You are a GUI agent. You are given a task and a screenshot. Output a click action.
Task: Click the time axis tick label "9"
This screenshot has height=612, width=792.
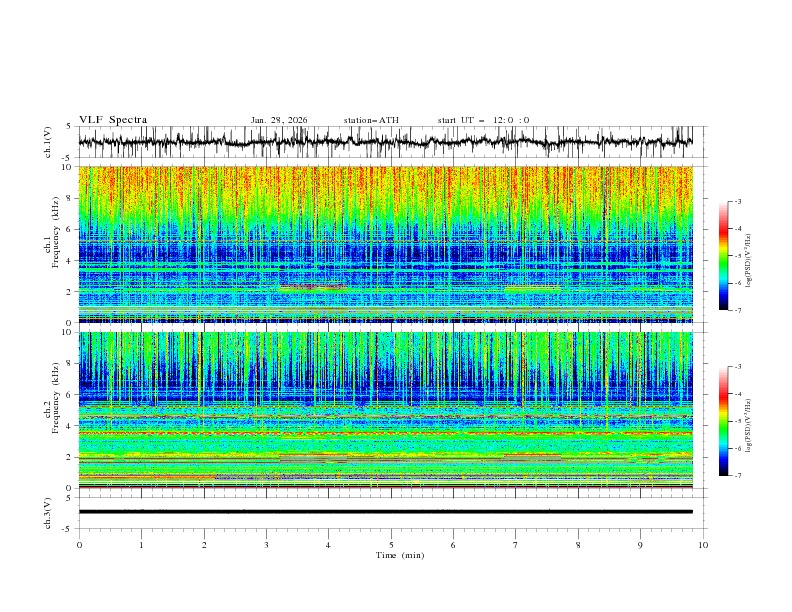pyautogui.click(x=640, y=545)
